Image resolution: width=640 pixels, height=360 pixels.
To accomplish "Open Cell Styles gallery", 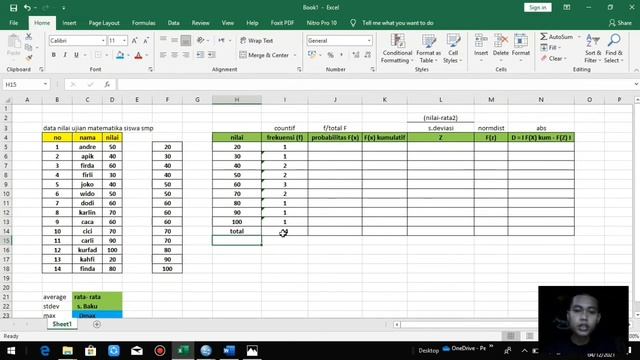I will click(453, 49).
